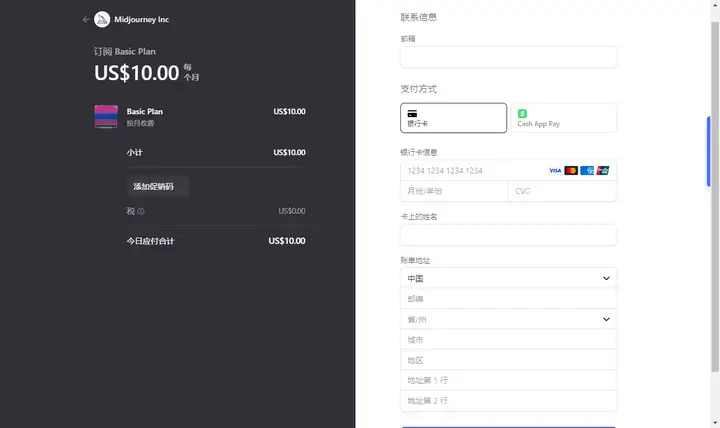Viewport: 720px width, 428px height.
Task: Click the 银行卡信息 card info label
Action: click(x=419, y=152)
